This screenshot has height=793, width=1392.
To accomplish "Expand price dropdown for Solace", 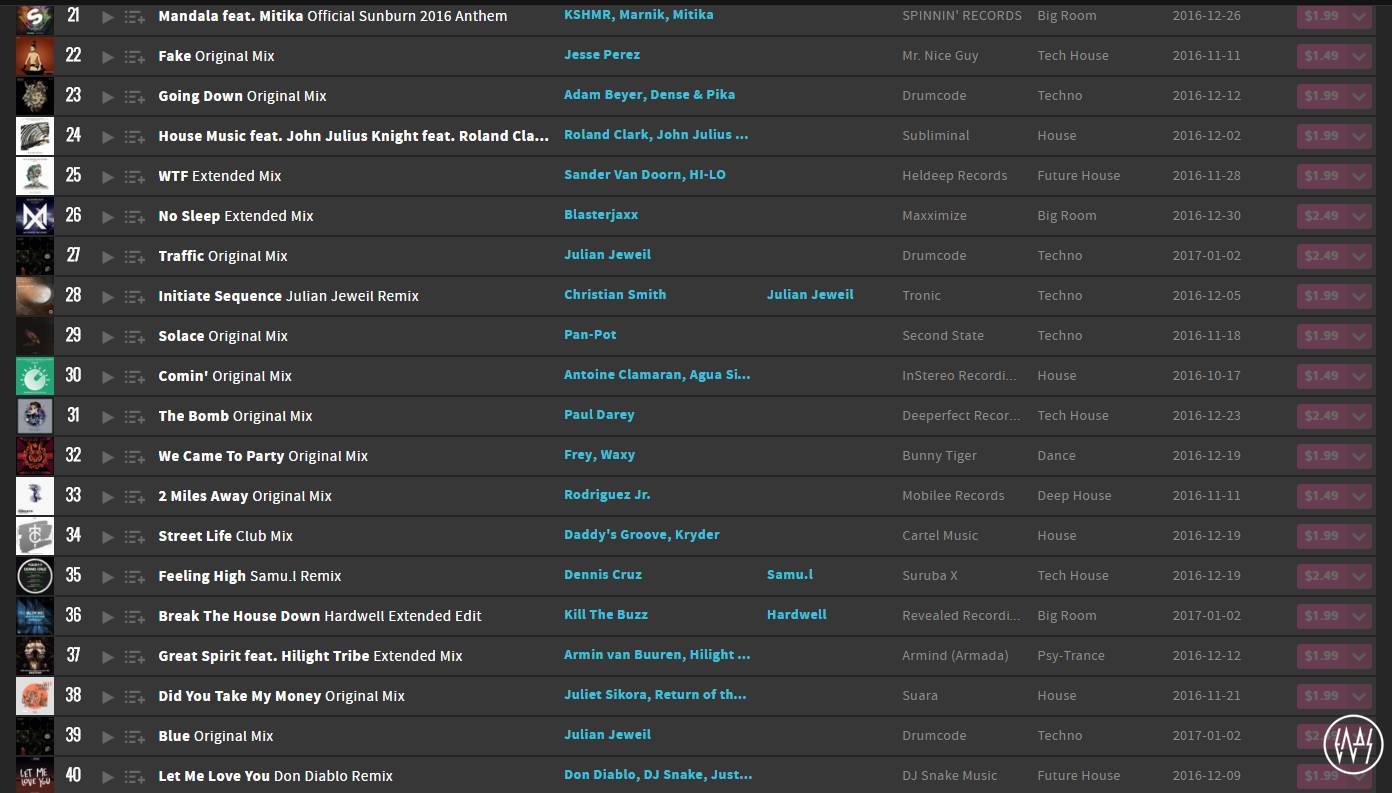I will click(1359, 336).
